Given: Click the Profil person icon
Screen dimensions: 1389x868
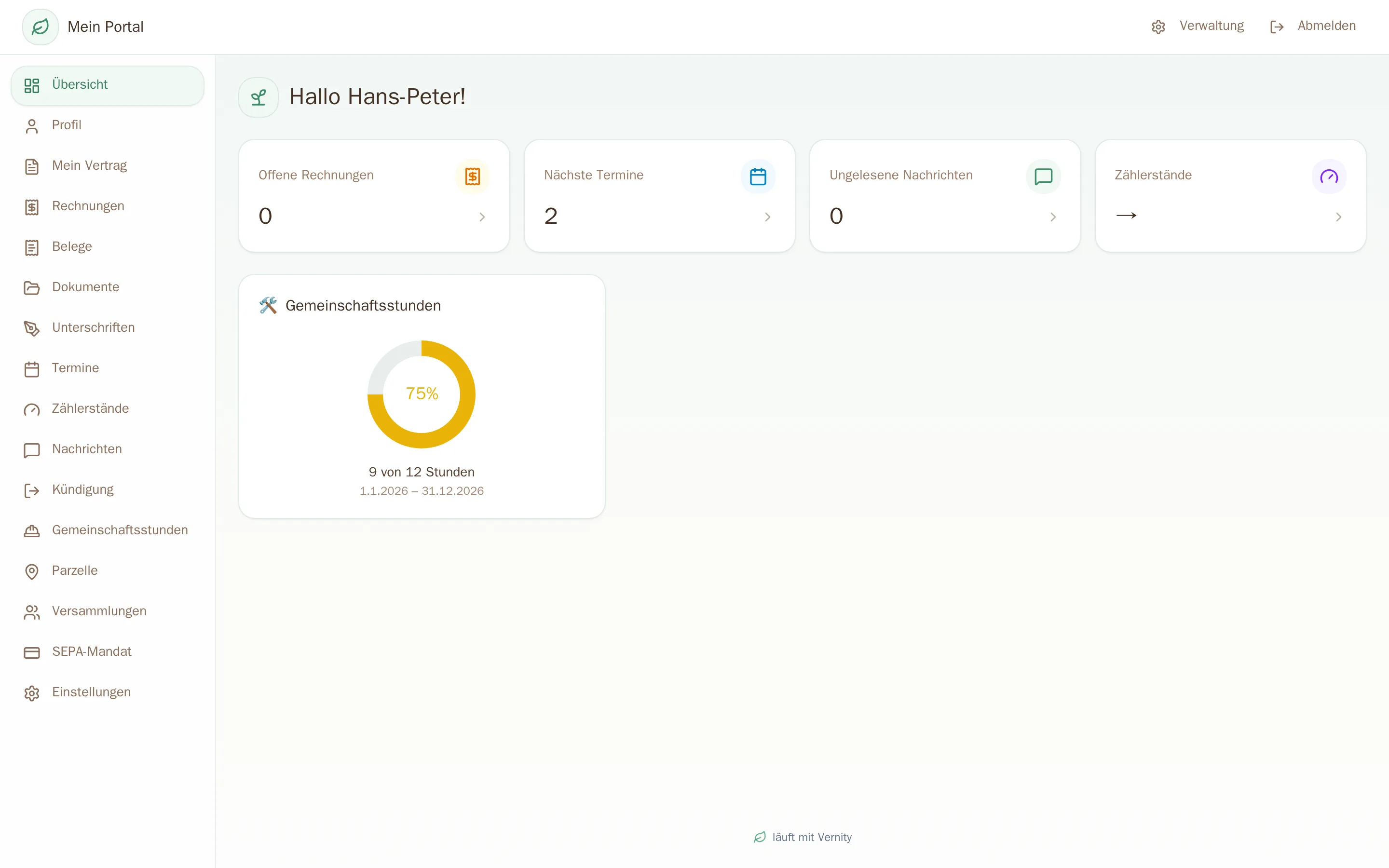Looking at the screenshot, I should [31, 126].
